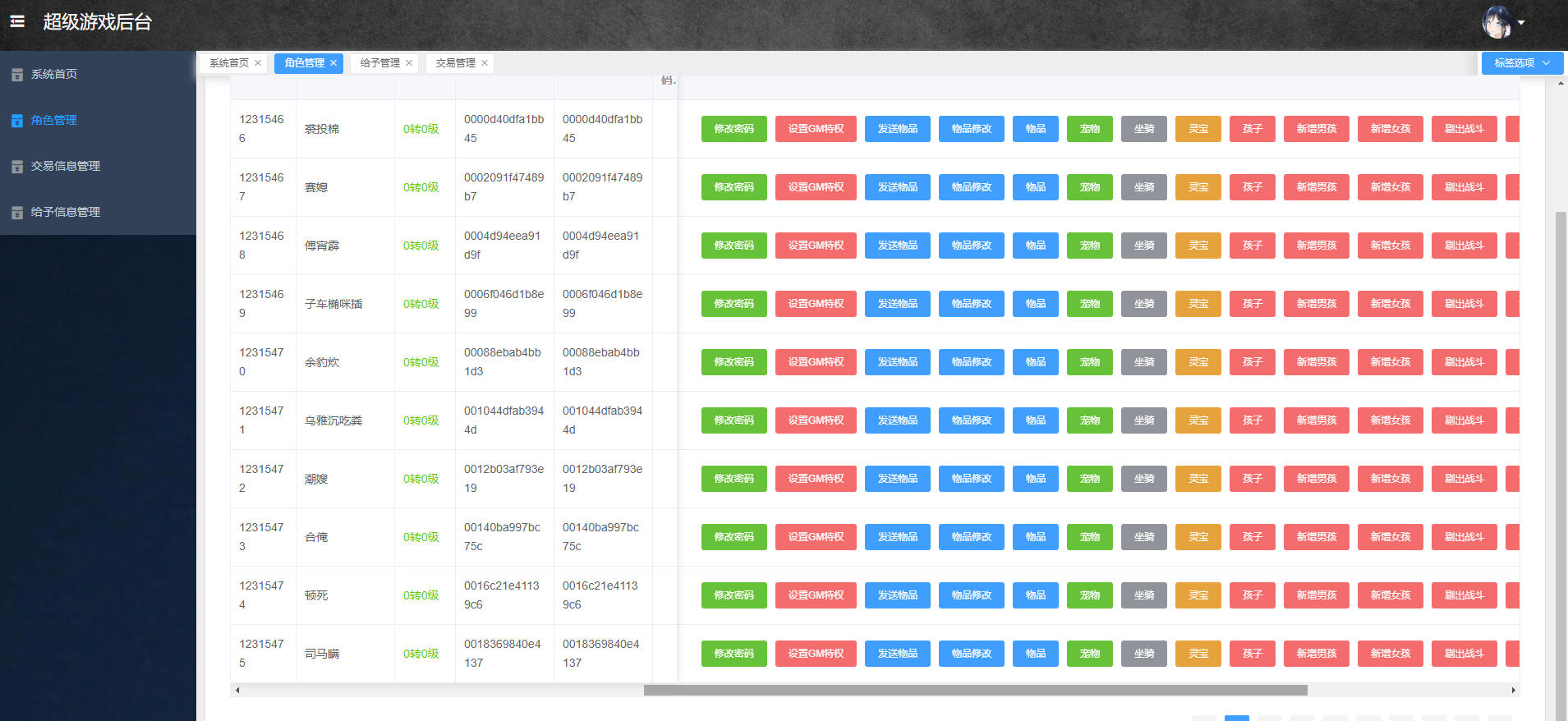Click the user avatar in the header
Viewport: 1568px width, 721px height.
[x=1497, y=22]
